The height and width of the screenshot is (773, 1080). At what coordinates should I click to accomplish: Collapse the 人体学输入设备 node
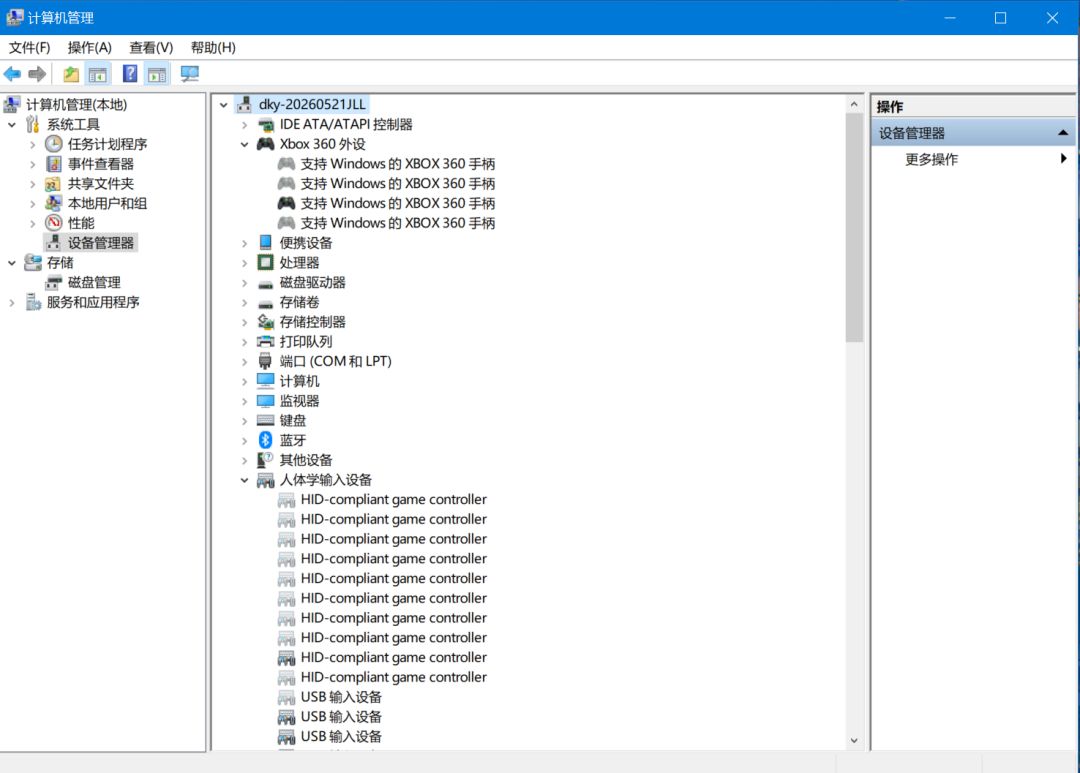tap(245, 480)
